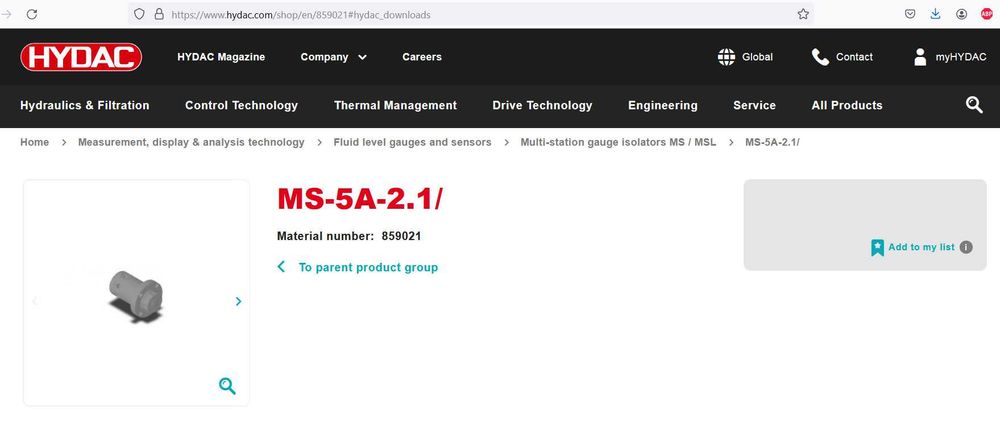The height and width of the screenshot is (421, 1000).
Task: Open Drive Technology menu
Action: 542,105
